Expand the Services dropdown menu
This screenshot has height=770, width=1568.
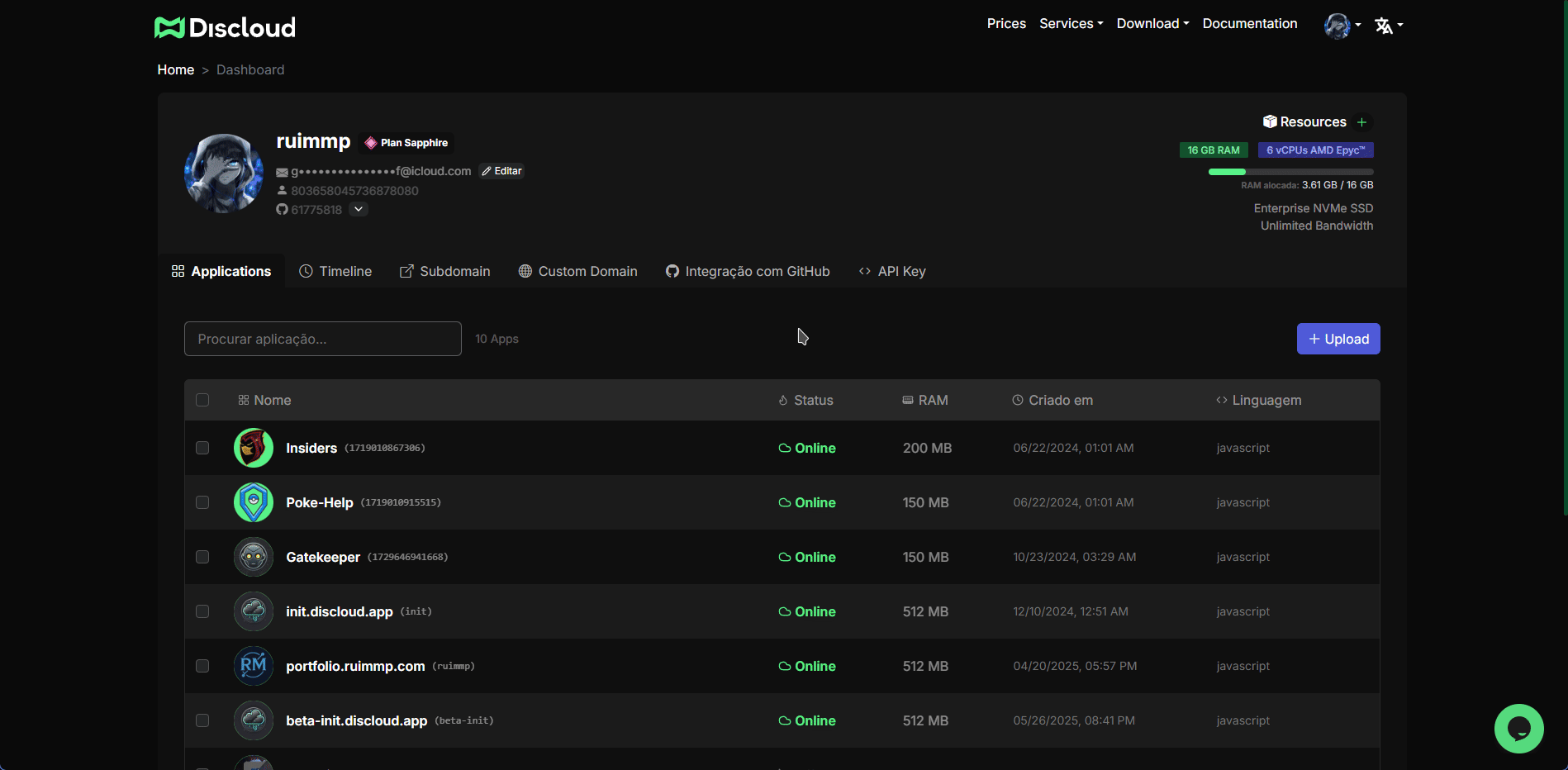(x=1071, y=24)
